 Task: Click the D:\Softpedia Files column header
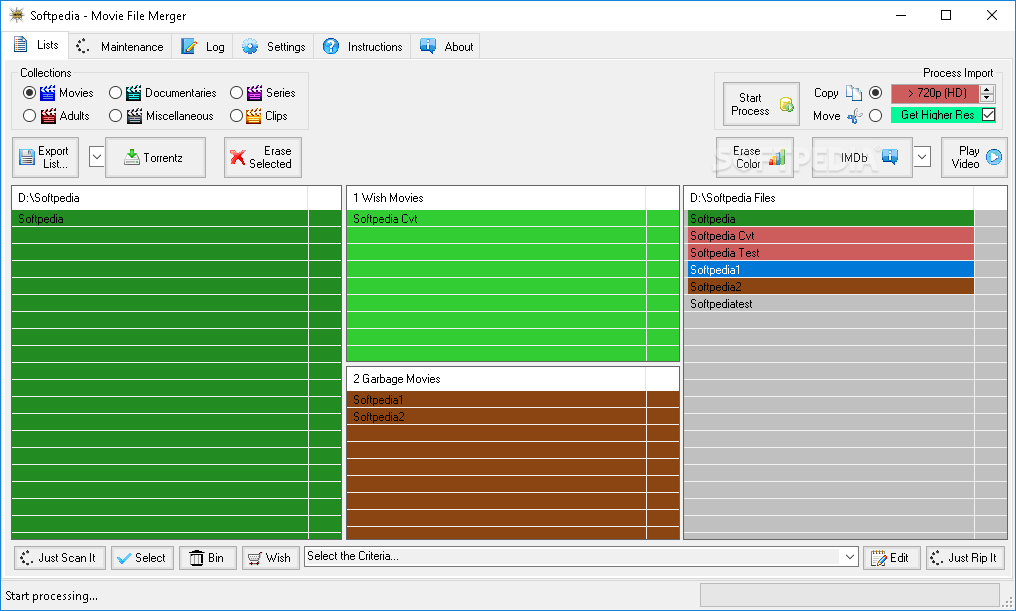point(829,198)
